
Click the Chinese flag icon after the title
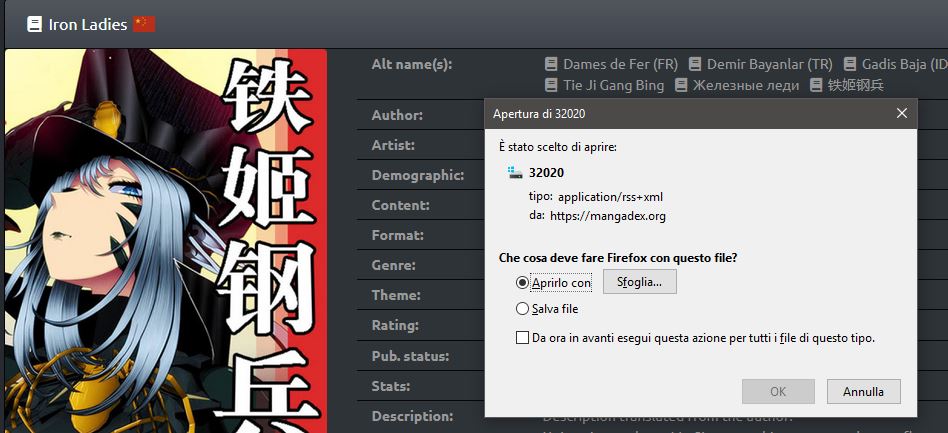(x=144, y=24)
